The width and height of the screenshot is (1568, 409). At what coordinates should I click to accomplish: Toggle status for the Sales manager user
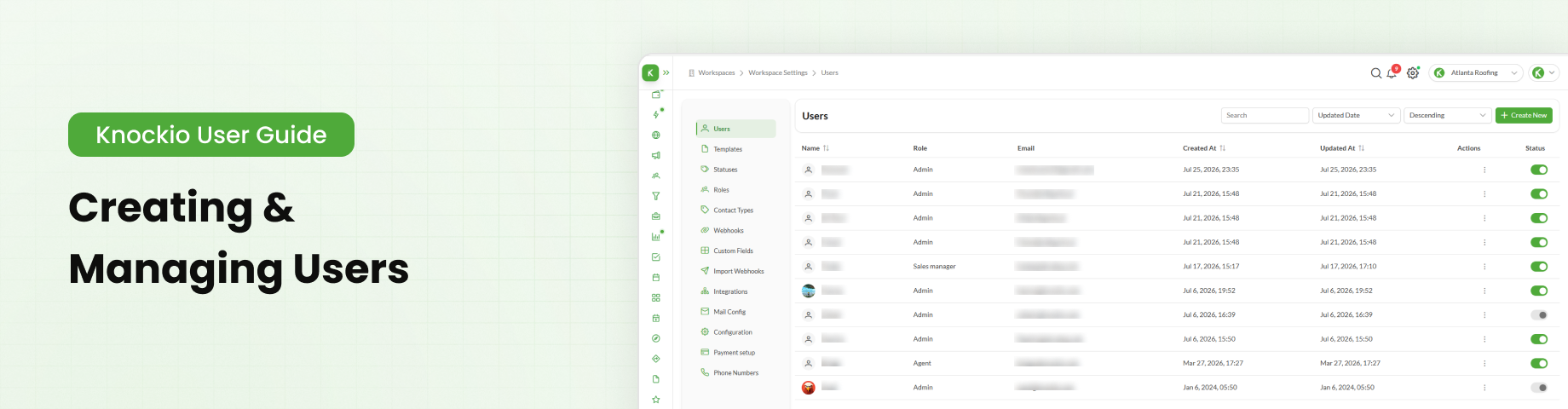(x=1539, y=267)
